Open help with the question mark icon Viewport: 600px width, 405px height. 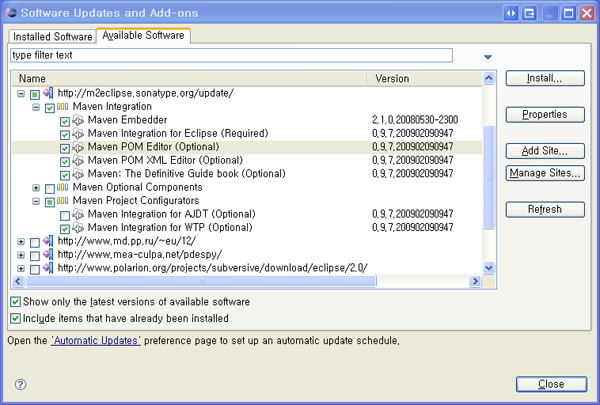coord(20,384)
